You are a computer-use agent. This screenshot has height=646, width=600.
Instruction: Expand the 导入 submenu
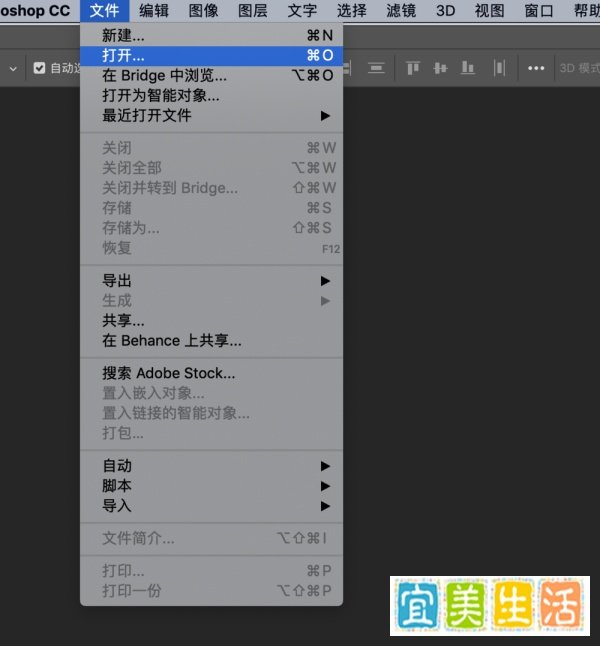(x=211, y=506)
